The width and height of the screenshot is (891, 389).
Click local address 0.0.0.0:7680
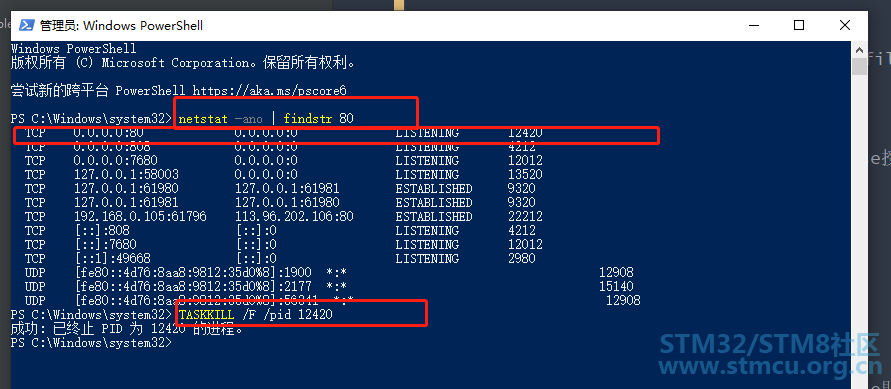pyautogui.click(x=115, y=161)
